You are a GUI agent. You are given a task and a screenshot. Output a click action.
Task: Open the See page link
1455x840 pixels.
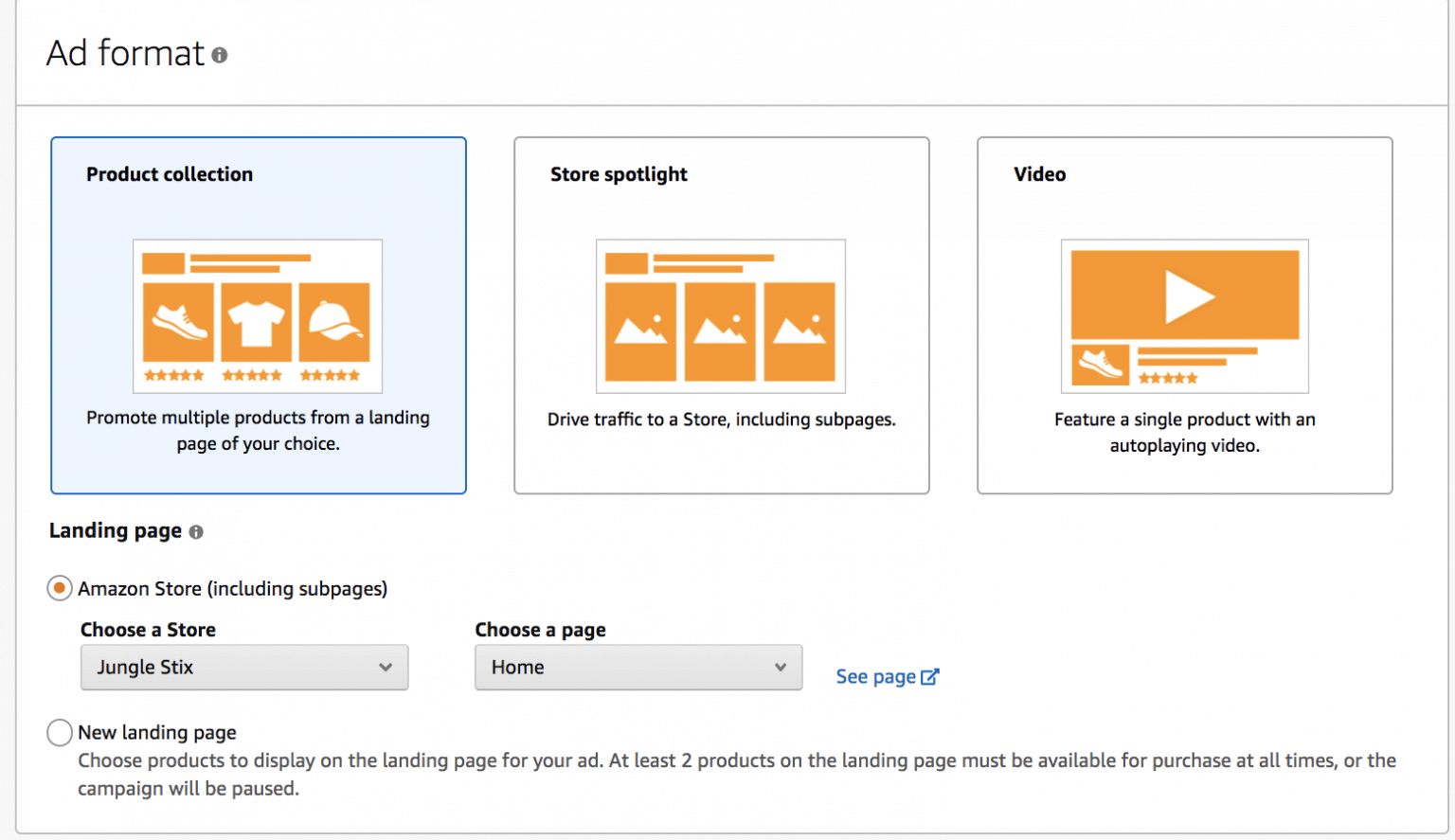pos(875,676)
